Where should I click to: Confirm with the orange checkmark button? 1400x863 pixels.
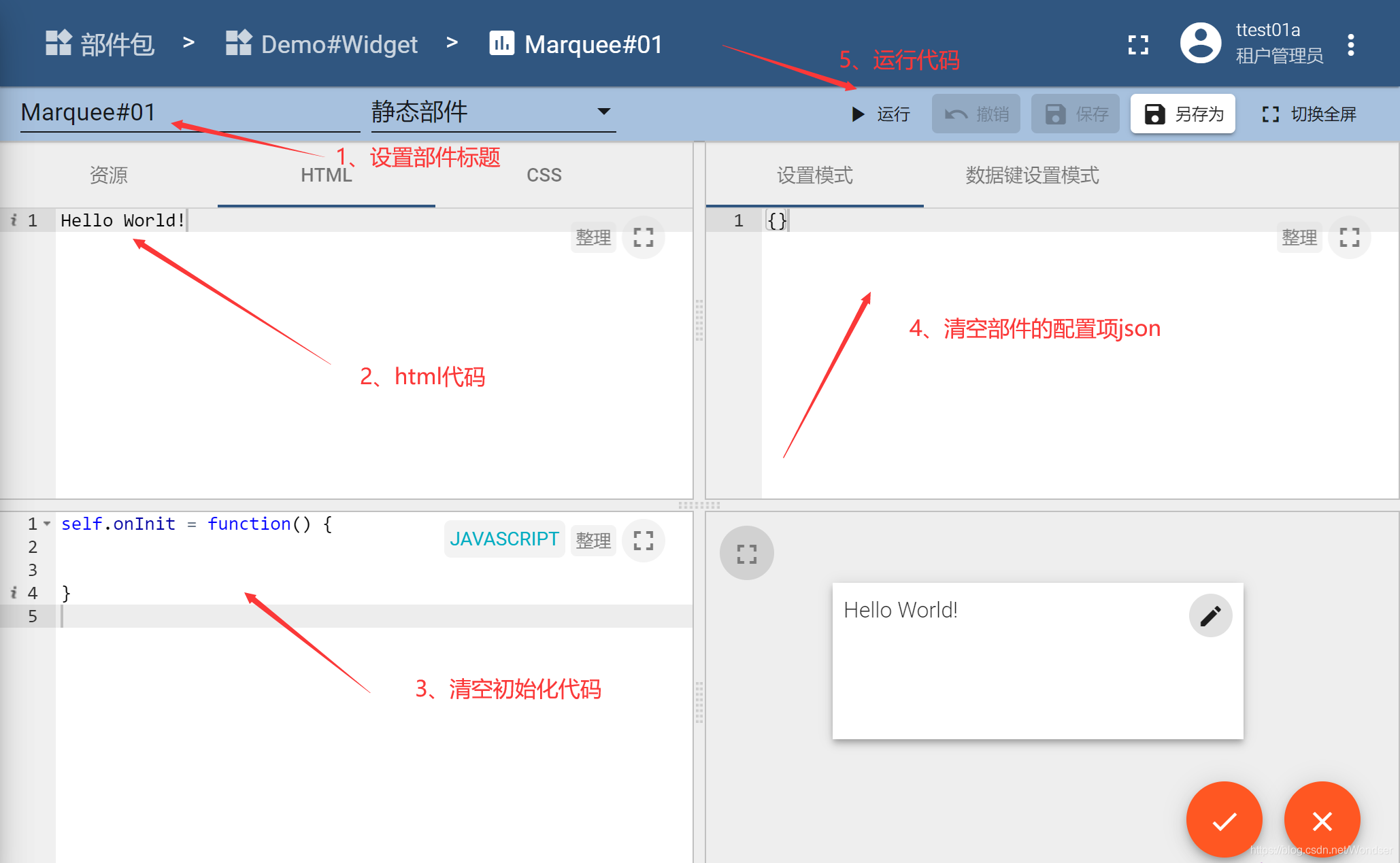tap(1224, 821)
